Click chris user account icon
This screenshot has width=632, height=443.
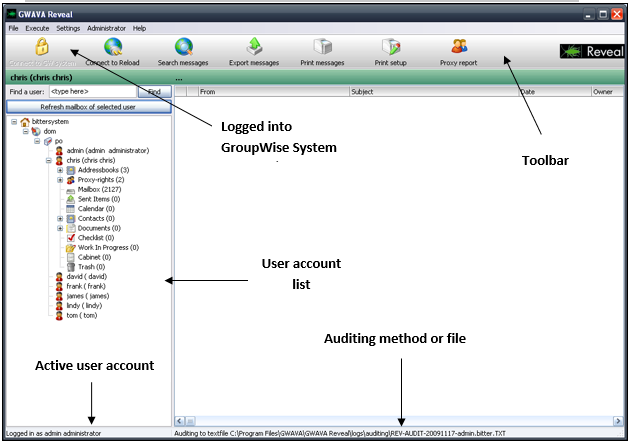(x=59, y=160)
